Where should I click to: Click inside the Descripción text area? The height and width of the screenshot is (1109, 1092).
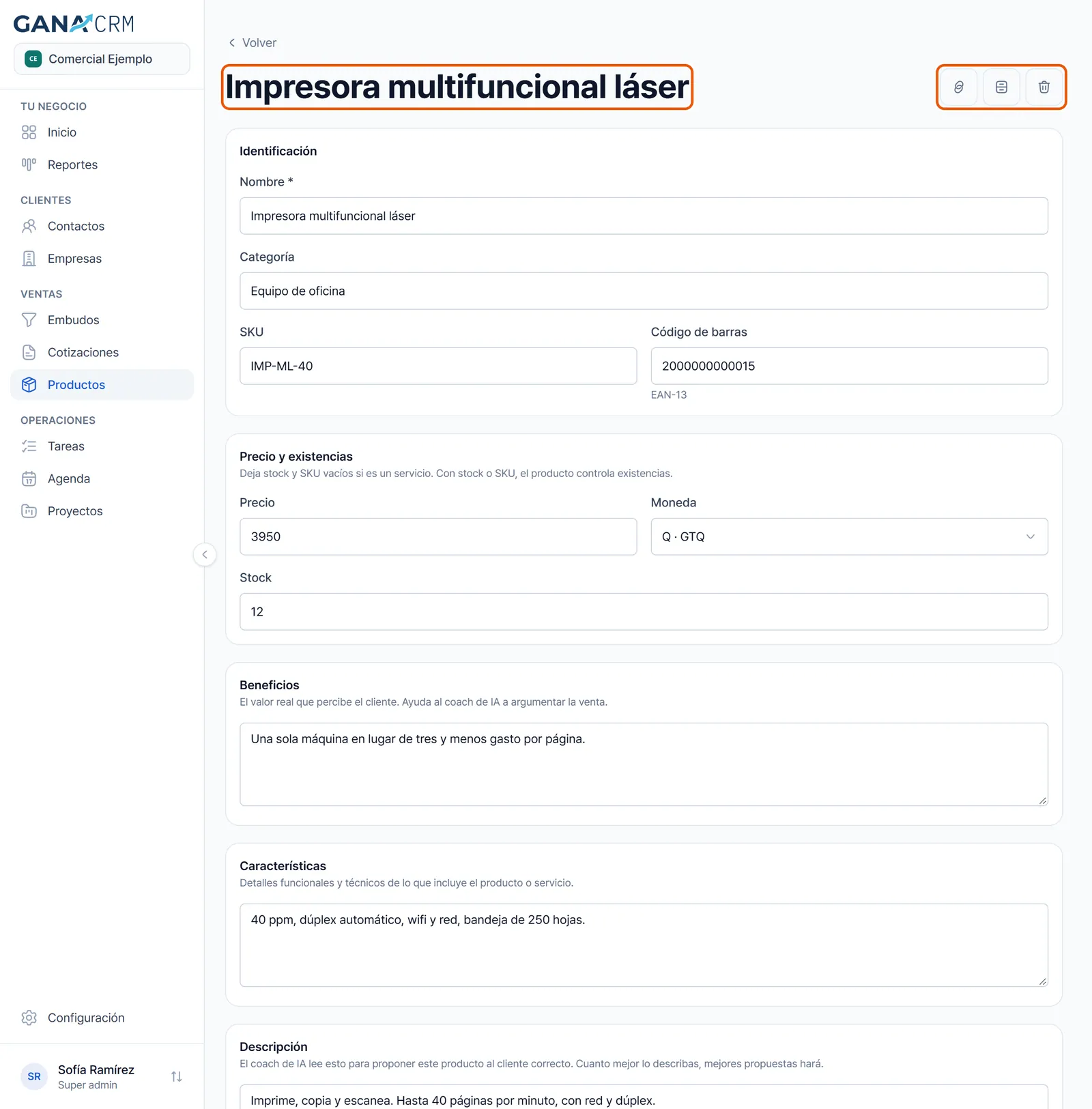644,1097
